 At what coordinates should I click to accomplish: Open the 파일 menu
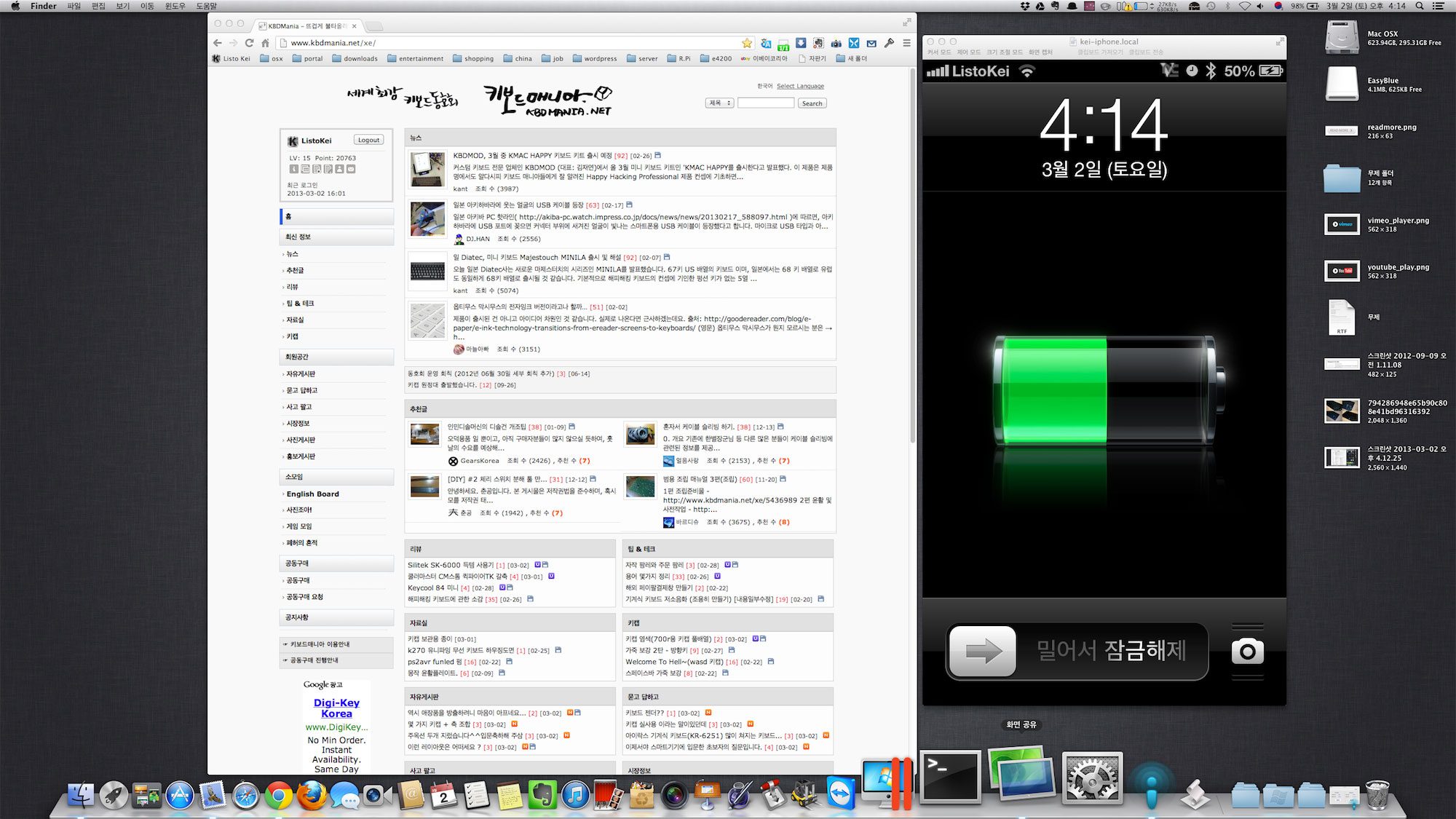(x=74, y=6)
